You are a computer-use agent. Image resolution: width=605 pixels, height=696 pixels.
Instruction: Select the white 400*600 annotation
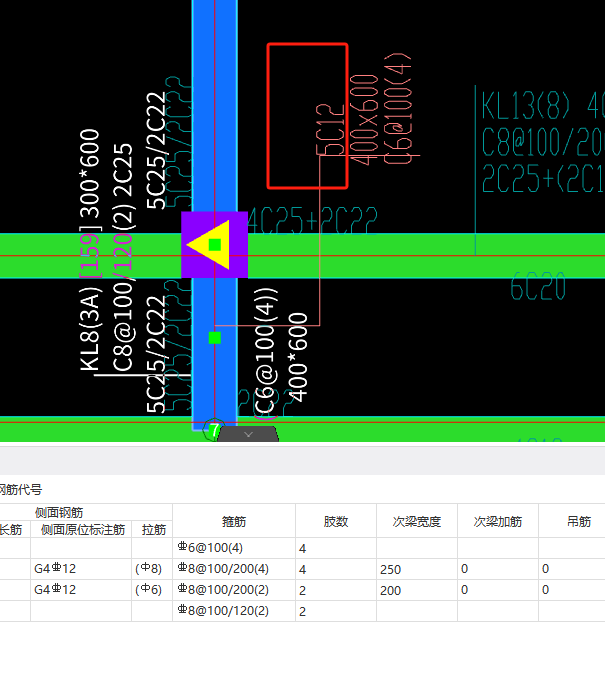pyautogui.click(x=298, y=357)
